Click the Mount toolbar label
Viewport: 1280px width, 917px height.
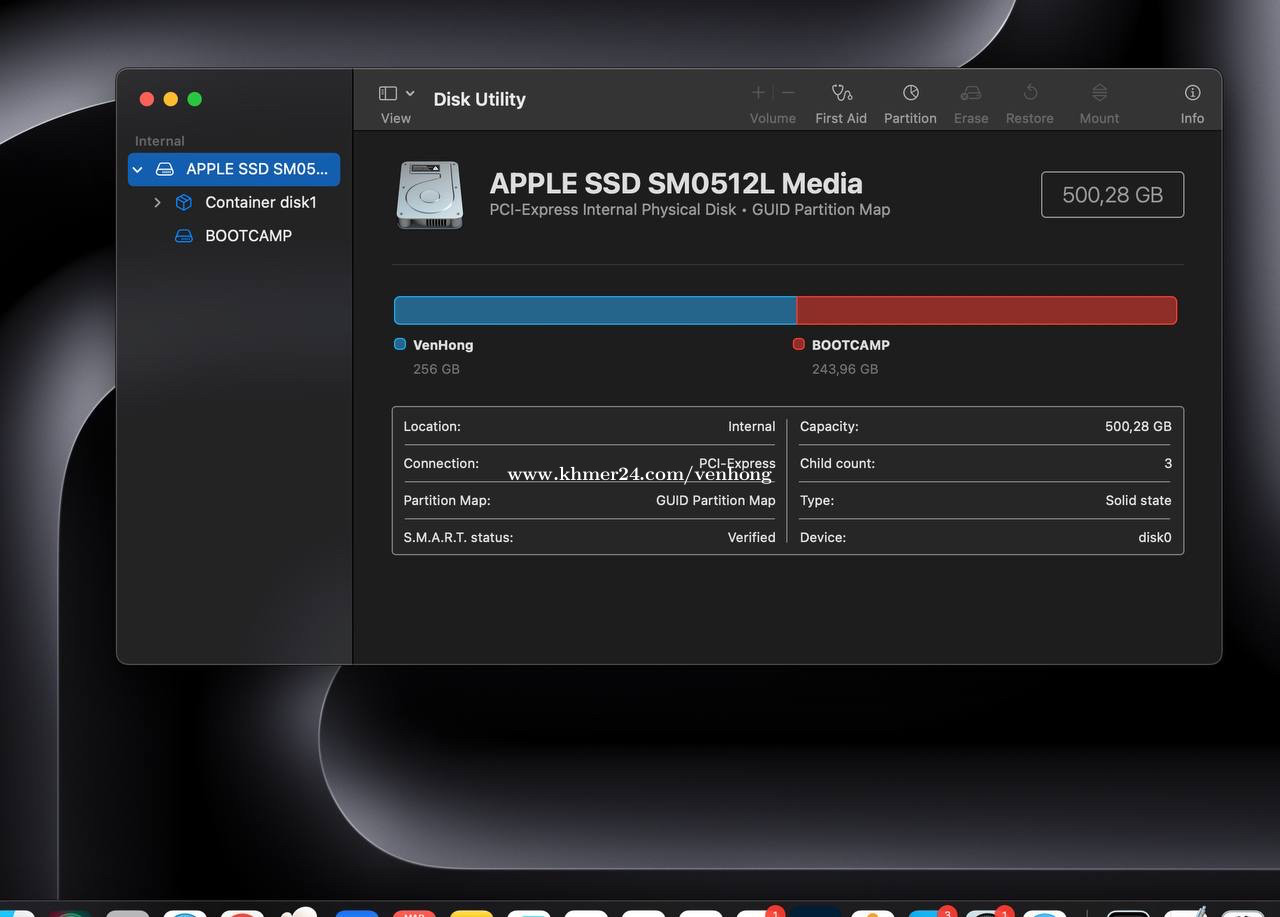coord(1099,118)
